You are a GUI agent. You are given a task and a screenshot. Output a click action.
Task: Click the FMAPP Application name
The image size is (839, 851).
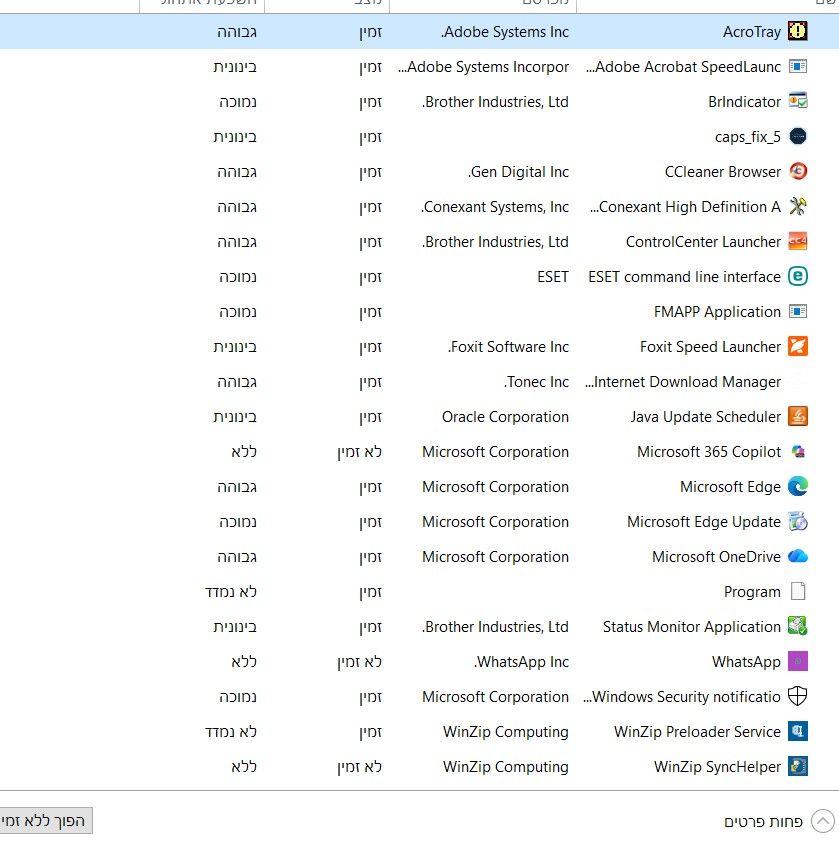click(717, 312)
